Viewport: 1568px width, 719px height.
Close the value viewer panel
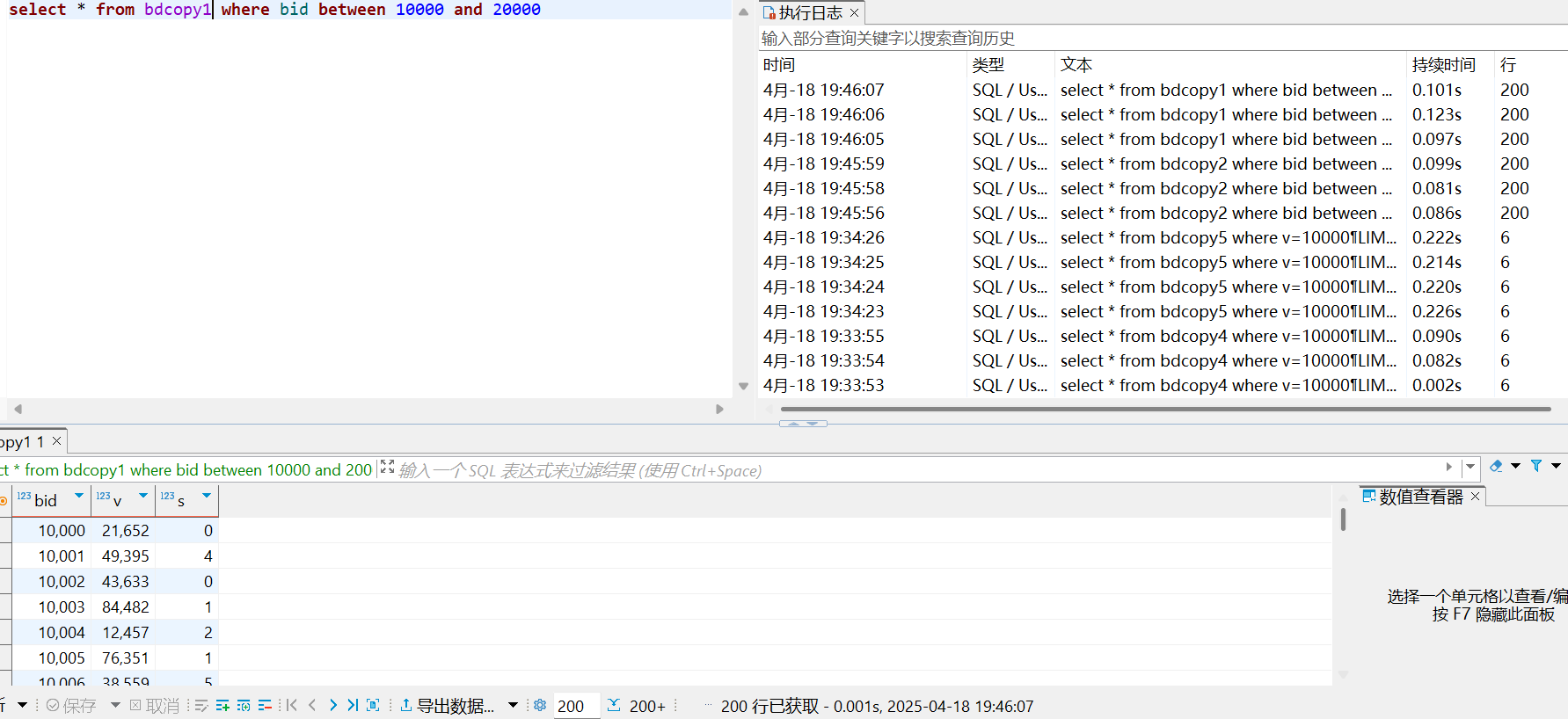tap(1476, 497)
